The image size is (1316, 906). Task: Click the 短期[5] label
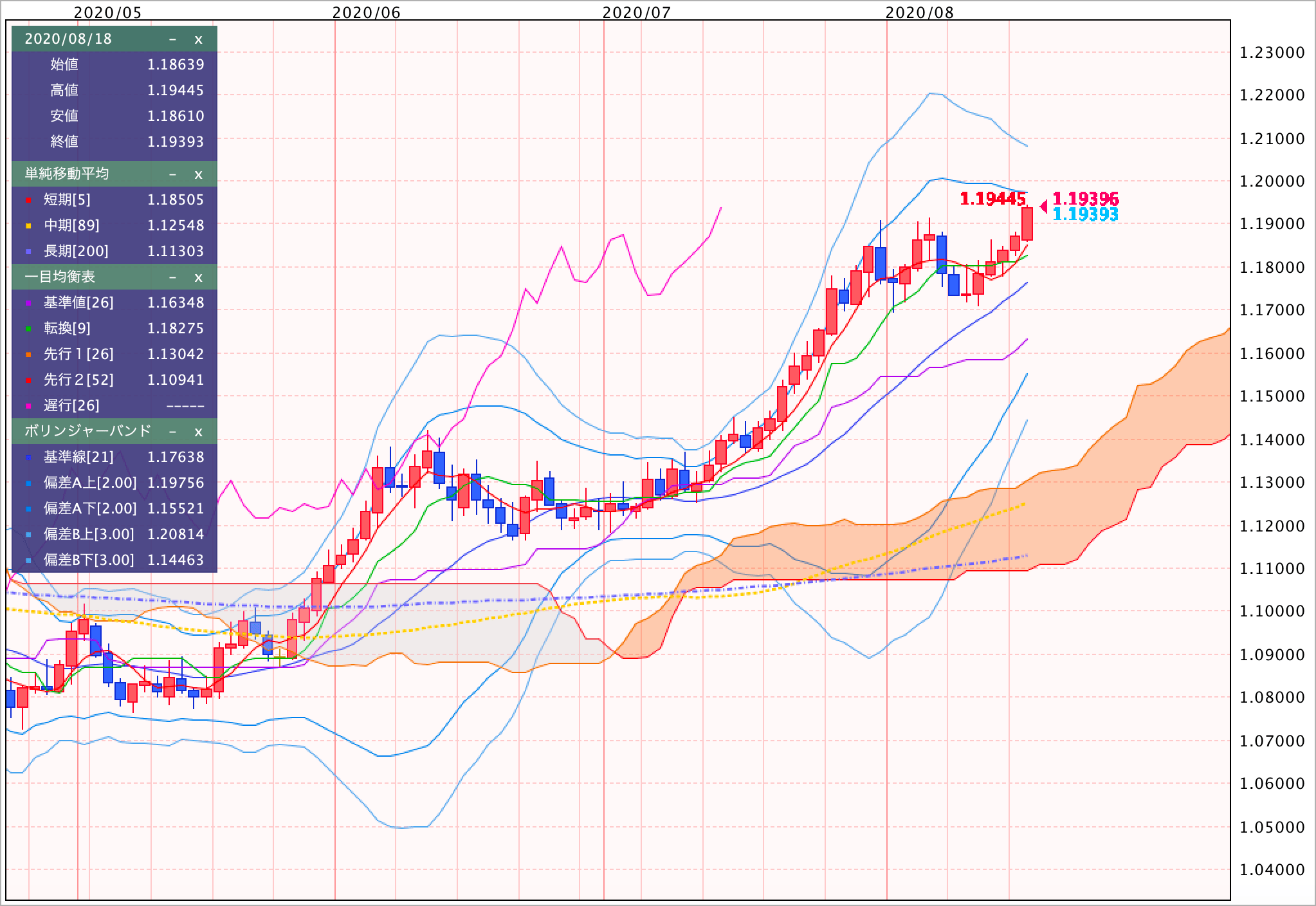[x=67, y=200]
